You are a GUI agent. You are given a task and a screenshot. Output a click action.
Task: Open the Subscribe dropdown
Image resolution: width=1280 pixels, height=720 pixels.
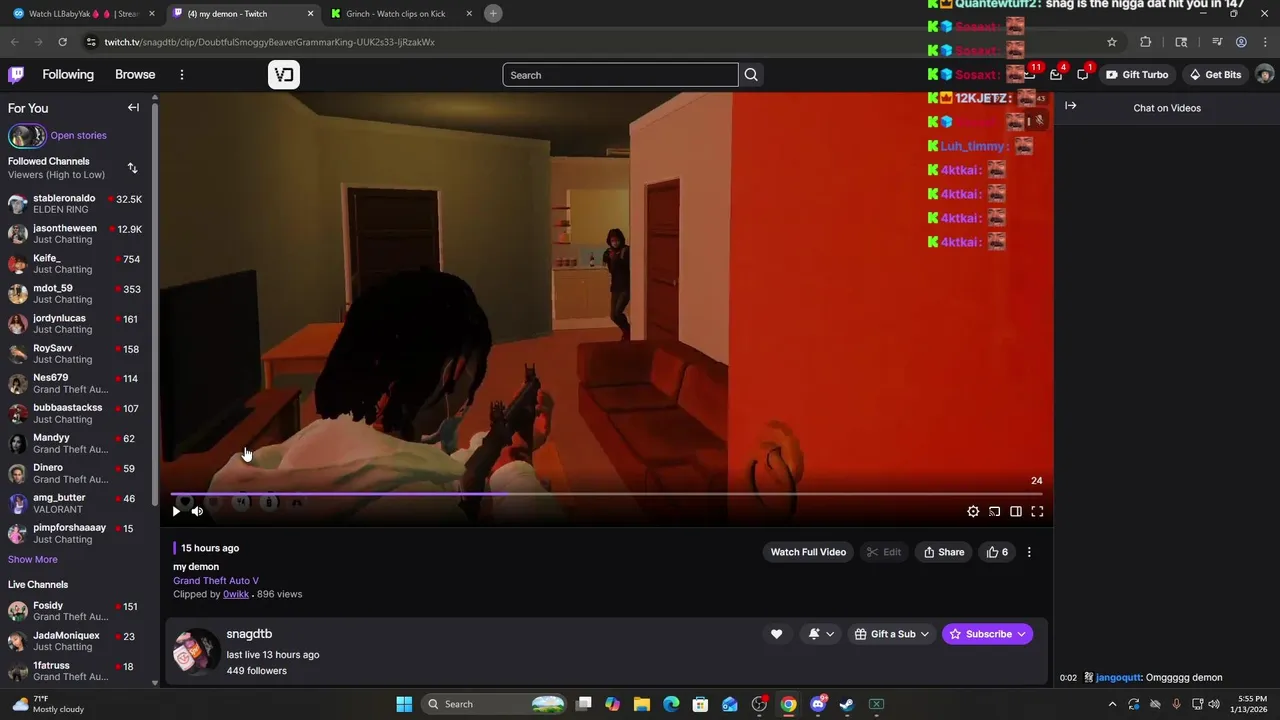(x=987, y=634)
